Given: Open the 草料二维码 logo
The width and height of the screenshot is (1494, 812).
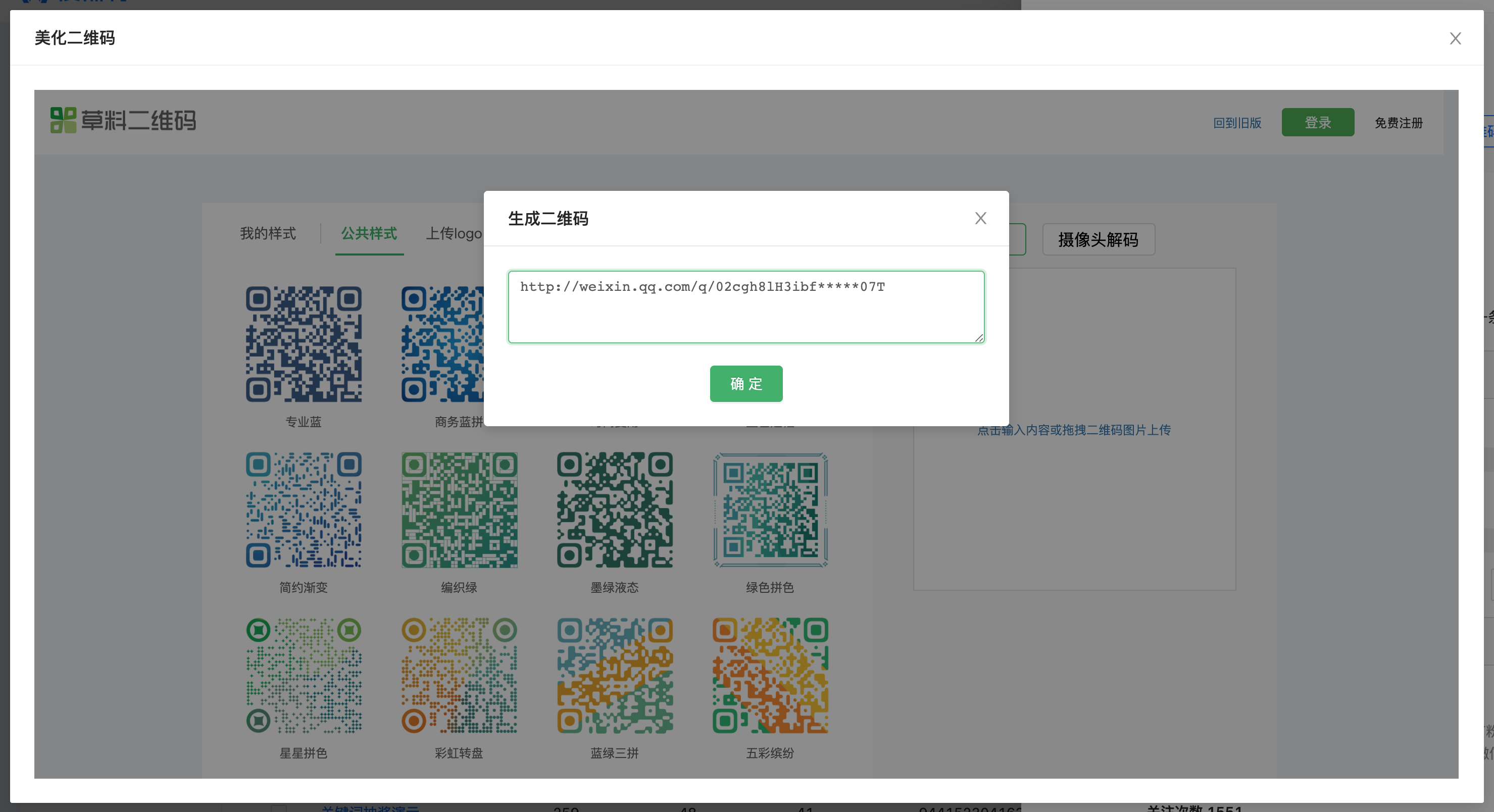Looking at the screenshot, I should 123,121.
